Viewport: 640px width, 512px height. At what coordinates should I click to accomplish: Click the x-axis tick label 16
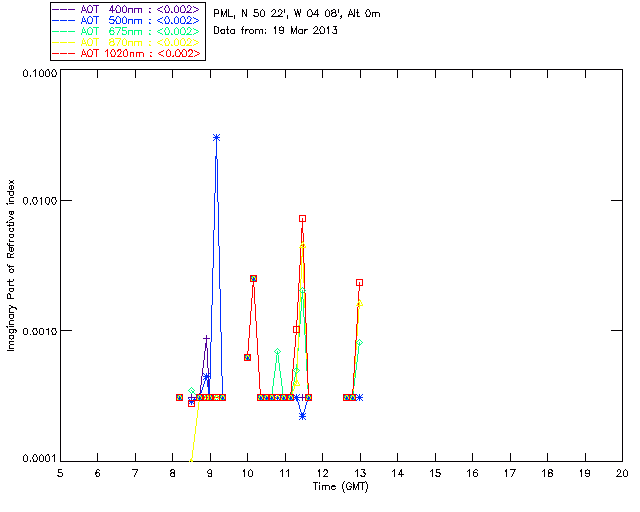pyautogui.click(x=473, y=473)
